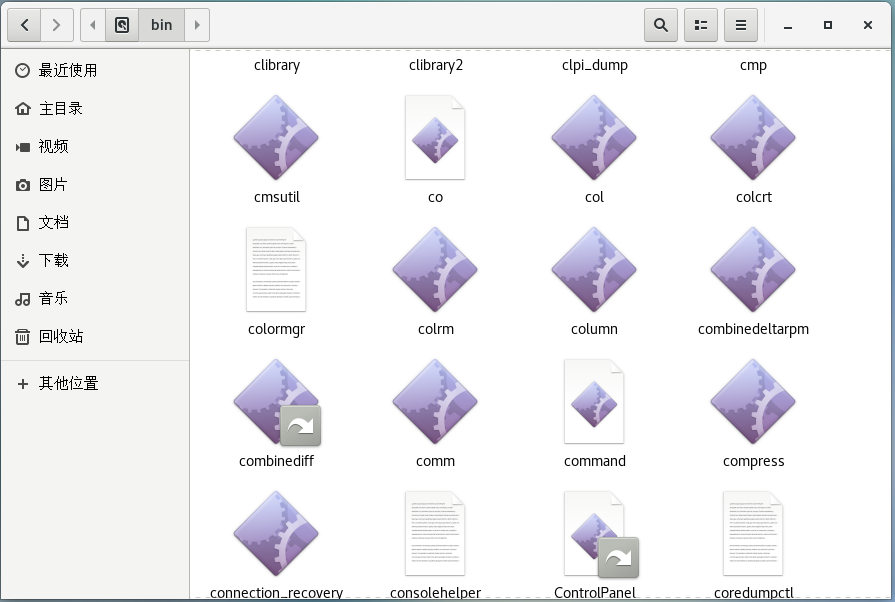Viewport: 895px width, 602px height.
Task: Open 图片 folder in sidebar
Action: click(x=95, y=185)
